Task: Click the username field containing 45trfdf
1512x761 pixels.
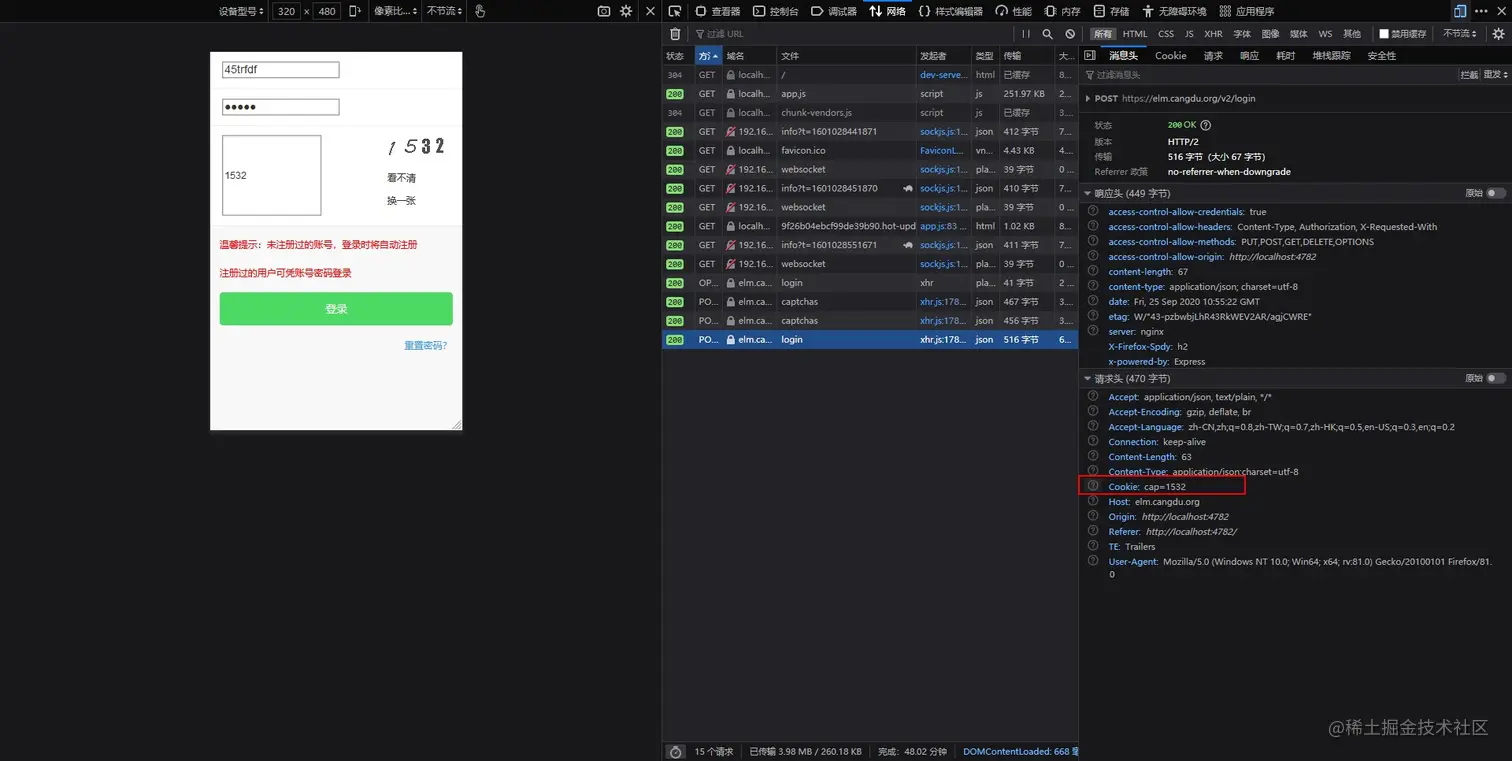Action: pyautogui.click(x=281, y=70)
